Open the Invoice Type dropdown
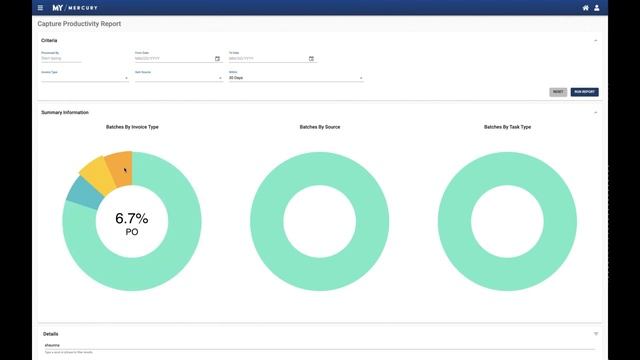The width and height of the screenshot is (640, 360). pos(85,78)
